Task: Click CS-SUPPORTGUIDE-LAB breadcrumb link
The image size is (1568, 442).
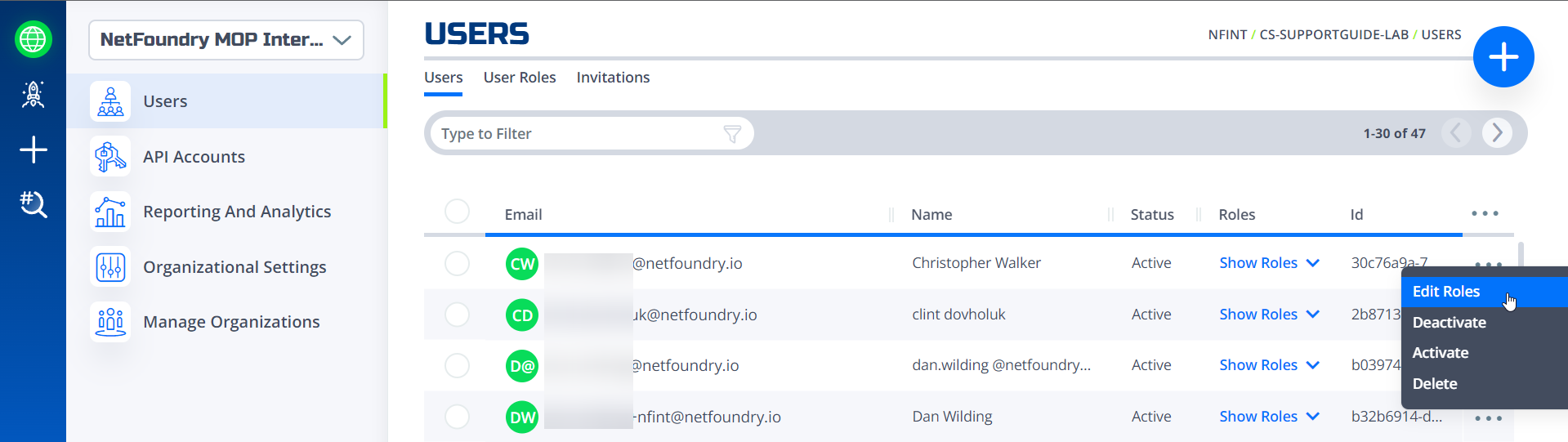Action: coord(1333,34)
